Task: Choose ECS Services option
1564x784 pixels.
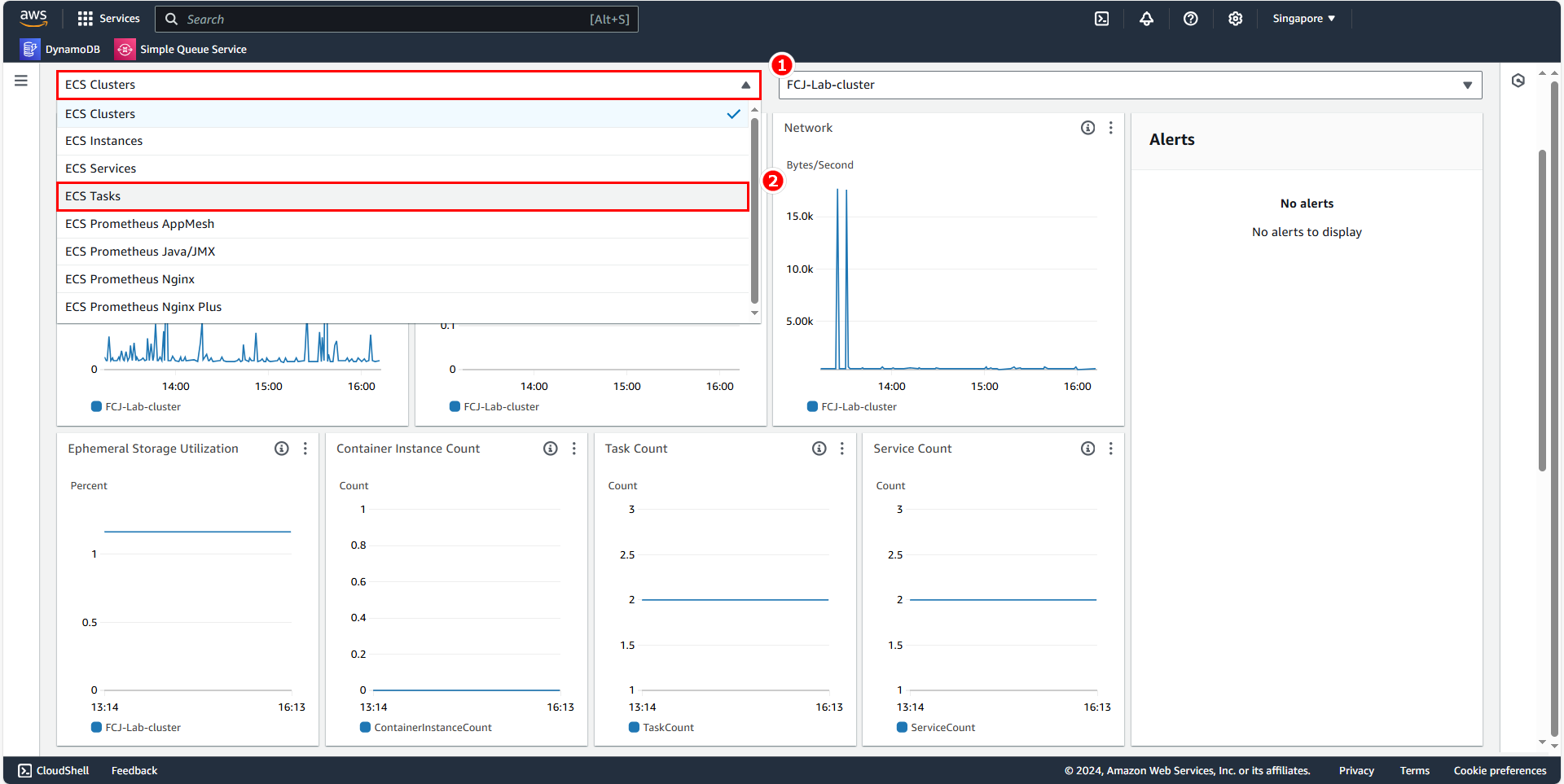Action: point(403,169)
